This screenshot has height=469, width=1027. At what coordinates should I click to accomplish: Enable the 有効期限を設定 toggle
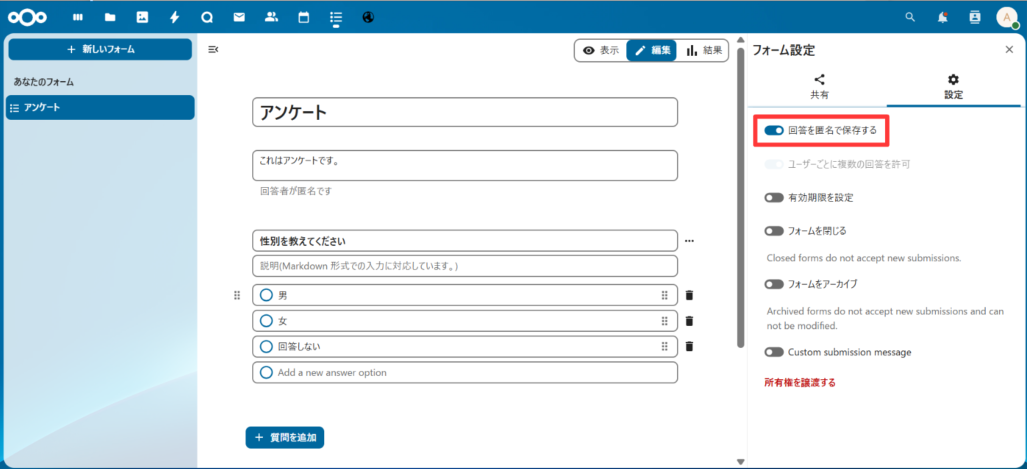(773, 198)
